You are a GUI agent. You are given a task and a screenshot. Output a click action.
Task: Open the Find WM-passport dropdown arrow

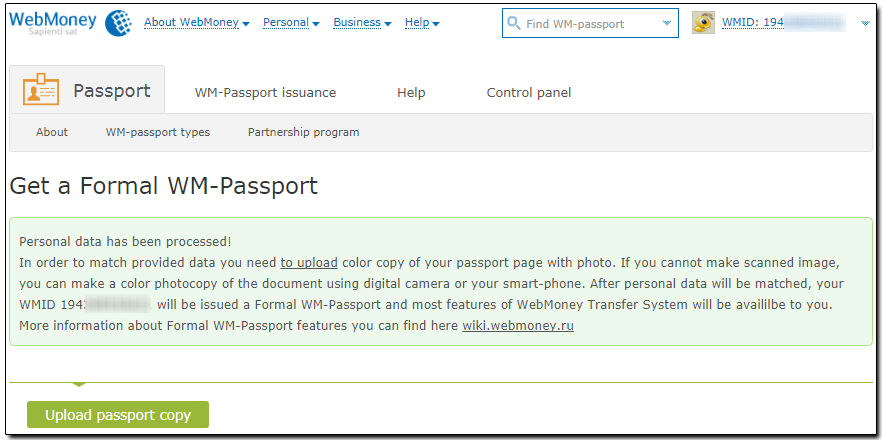click(x=668, y=23)
